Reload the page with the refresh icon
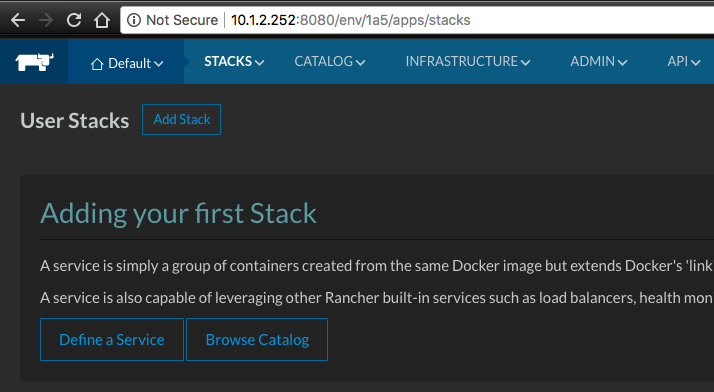714x392 pixels. click(x=74, y=20)
